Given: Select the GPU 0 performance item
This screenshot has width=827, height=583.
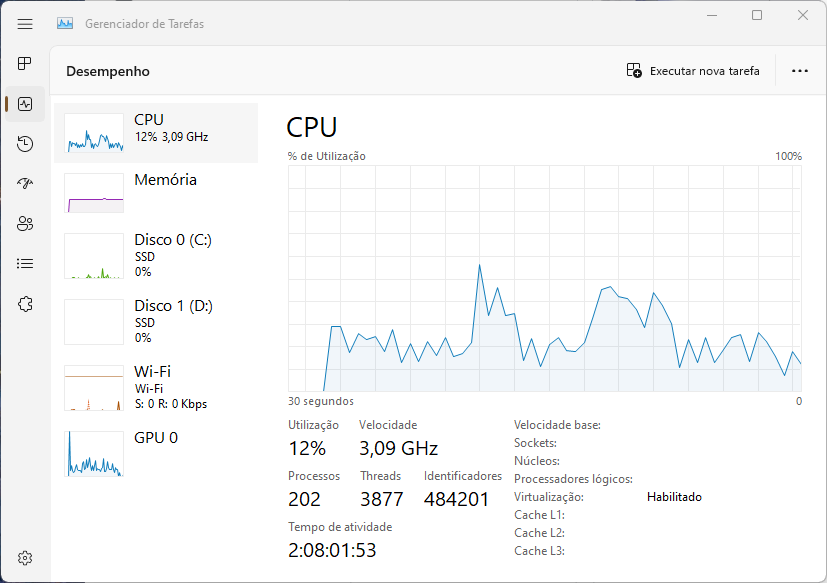Looking at the screenshot, I should point(156,453).
